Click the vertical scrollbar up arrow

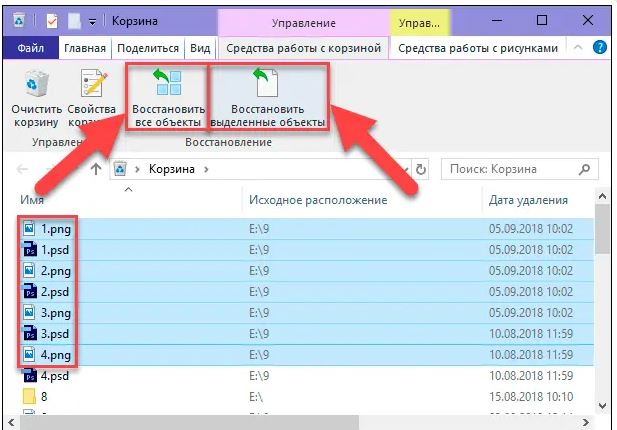coord(602,196)
